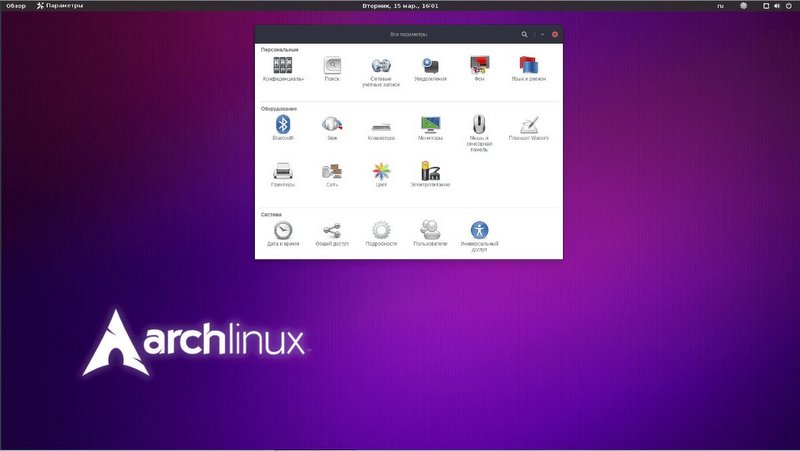Open the Сеть network settings

(332, 174)
